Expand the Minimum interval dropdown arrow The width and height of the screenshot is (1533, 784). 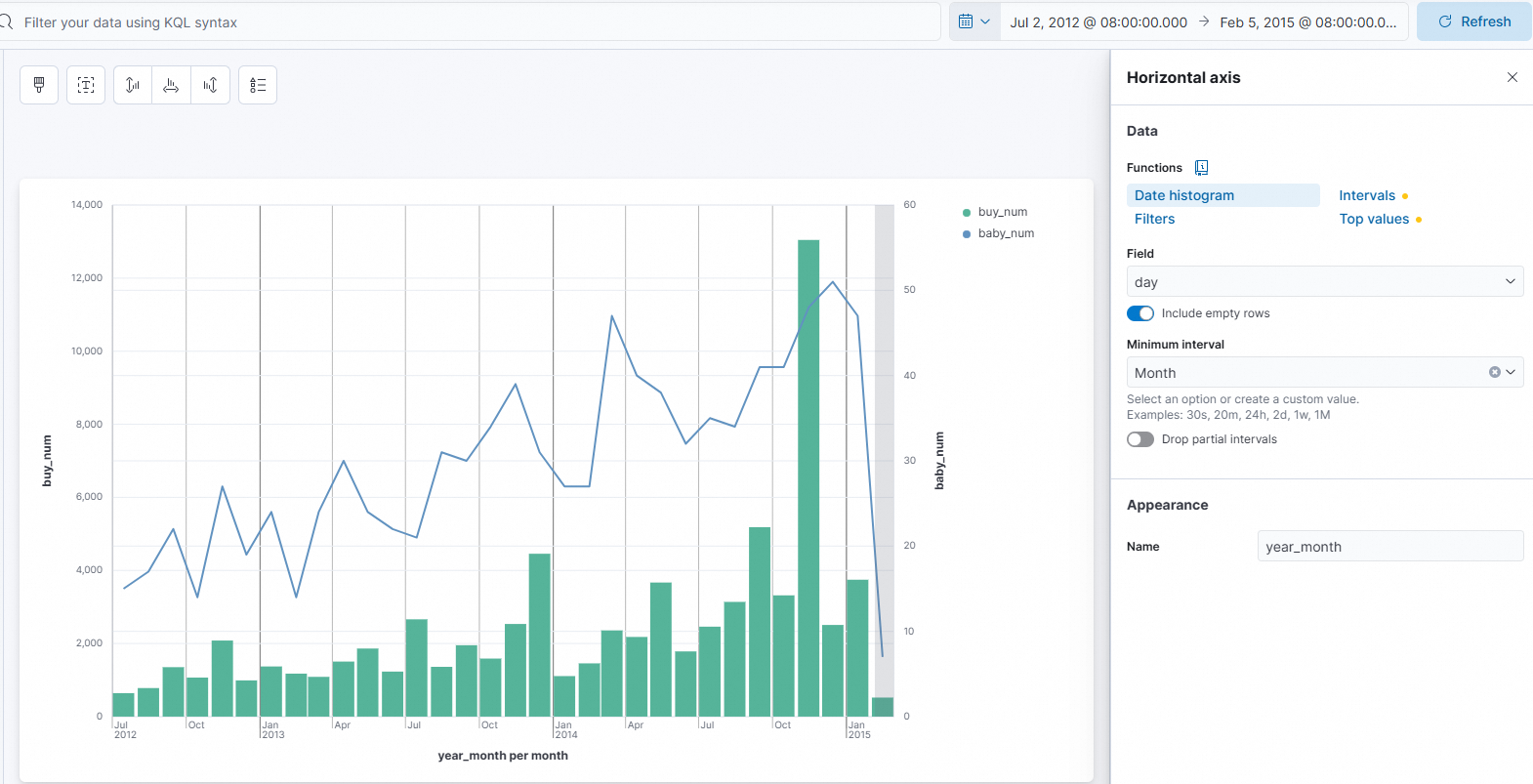[x=1511, y=372]
